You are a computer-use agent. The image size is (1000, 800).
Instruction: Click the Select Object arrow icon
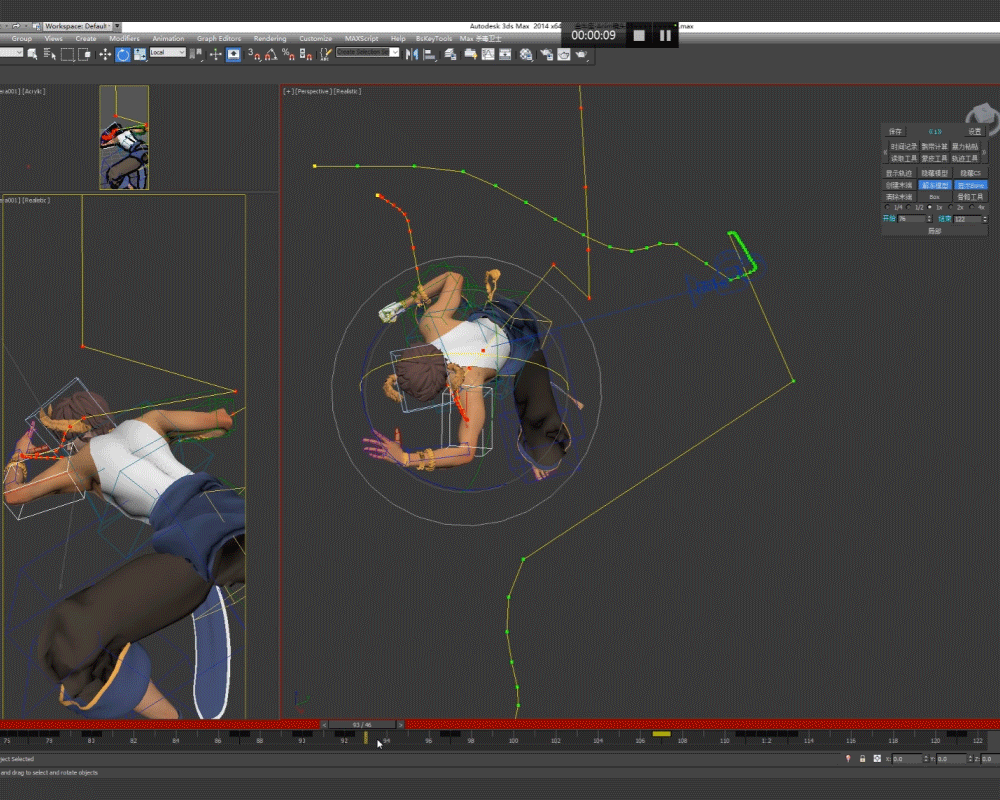32,55
